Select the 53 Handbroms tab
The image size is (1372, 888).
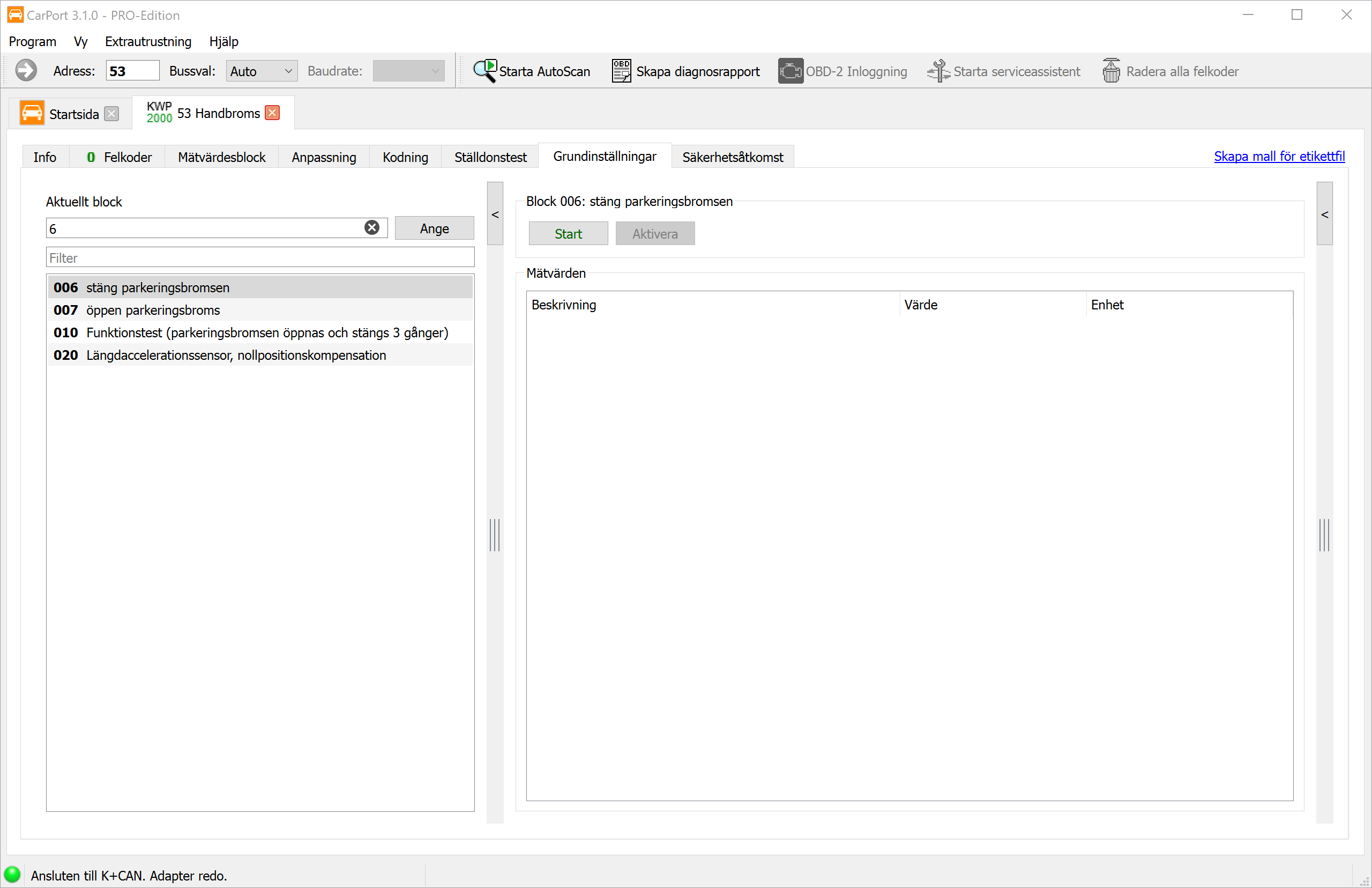(x=213, y=113)
